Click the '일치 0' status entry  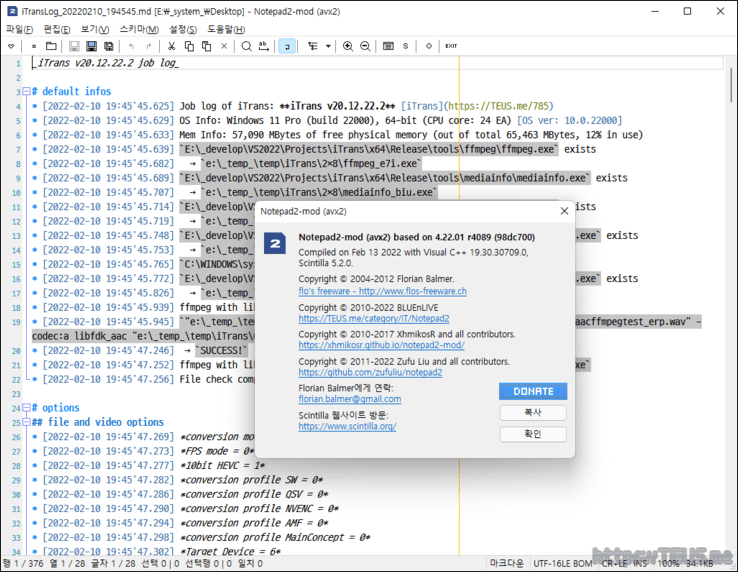point(250,564)
